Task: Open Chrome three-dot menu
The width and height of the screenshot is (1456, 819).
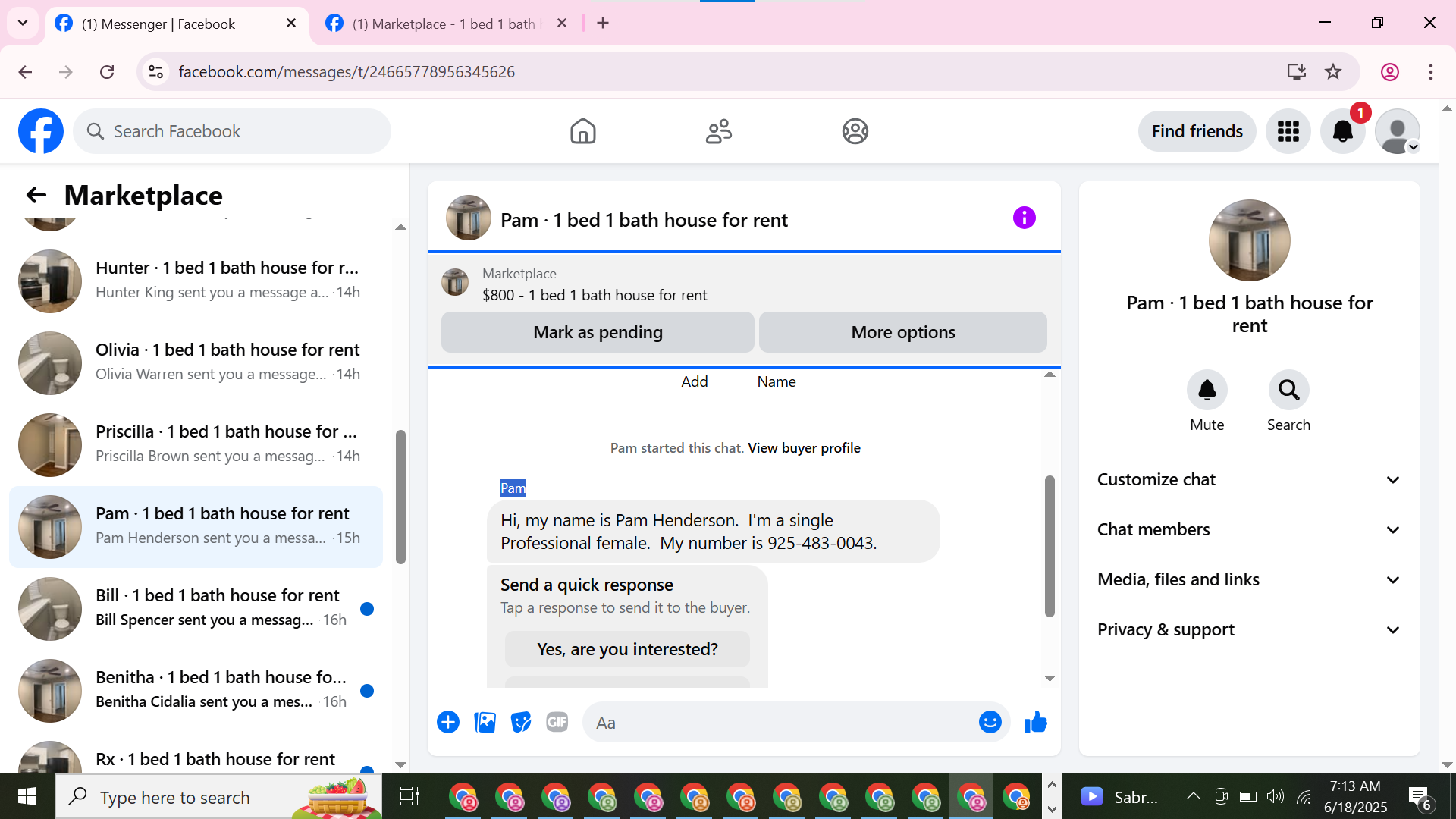Action: (x=1431, y=72)
